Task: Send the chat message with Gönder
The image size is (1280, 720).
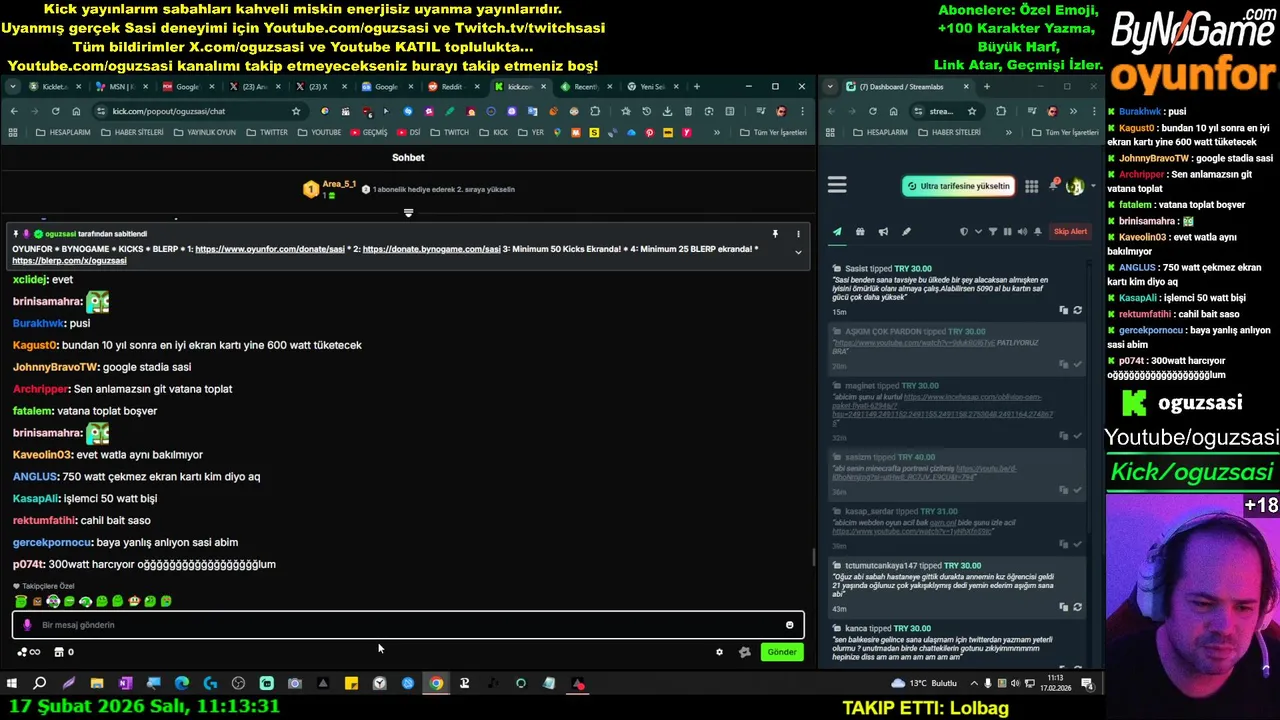Action: point(781,652)
